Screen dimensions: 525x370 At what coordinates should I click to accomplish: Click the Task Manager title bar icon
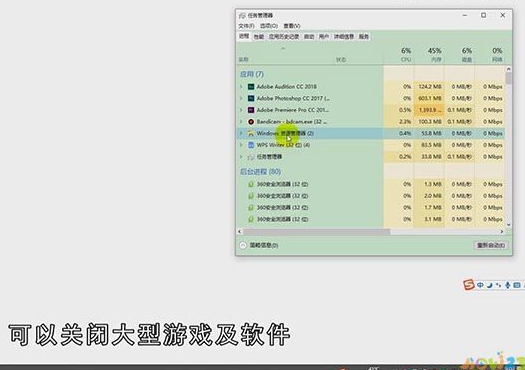(x=242, y=15)
